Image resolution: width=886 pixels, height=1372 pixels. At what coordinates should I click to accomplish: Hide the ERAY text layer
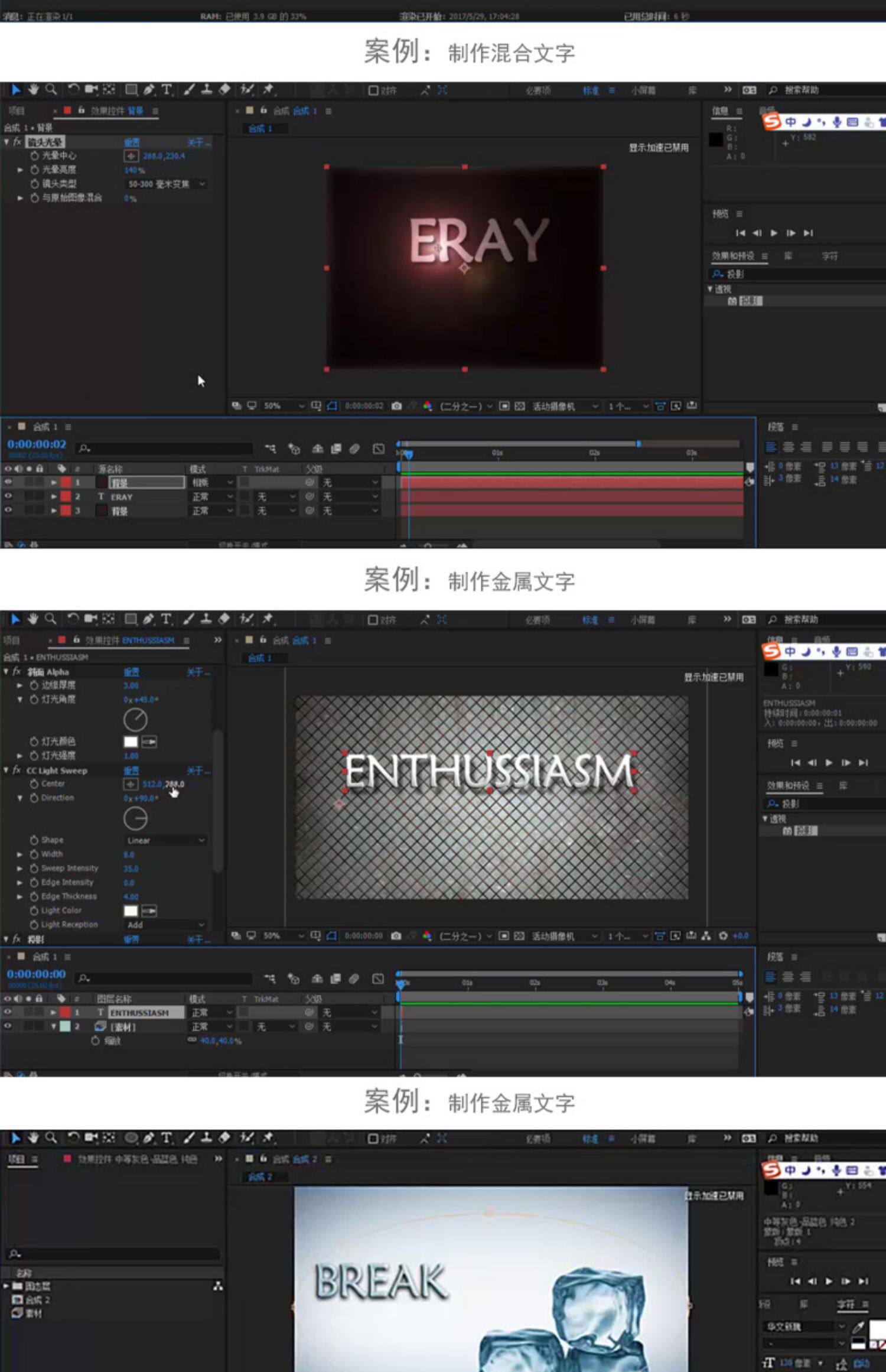[x=8, y=496]
